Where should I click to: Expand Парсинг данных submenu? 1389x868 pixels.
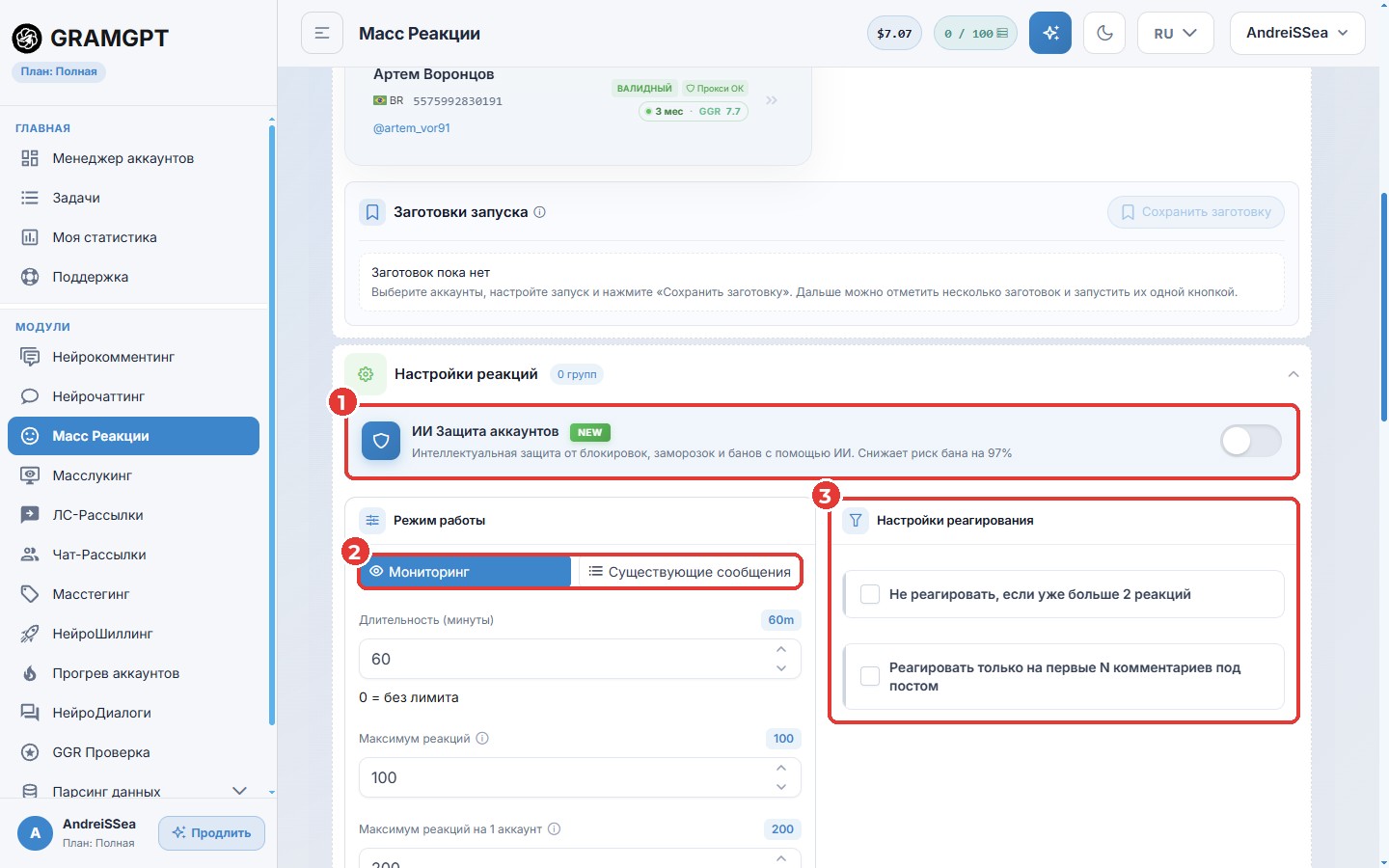coord(239,791)
